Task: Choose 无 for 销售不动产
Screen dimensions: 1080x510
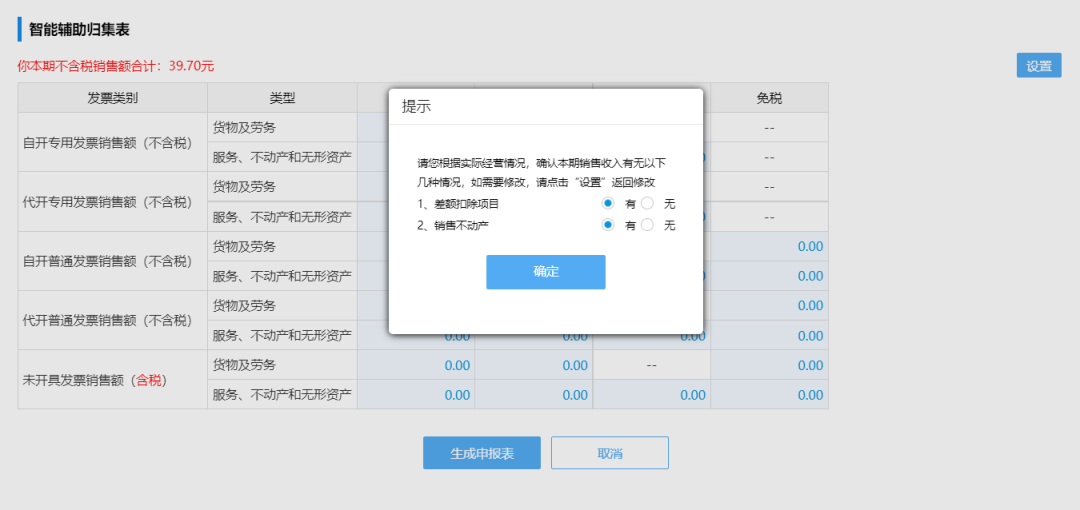Action: [x=647, y=225]
